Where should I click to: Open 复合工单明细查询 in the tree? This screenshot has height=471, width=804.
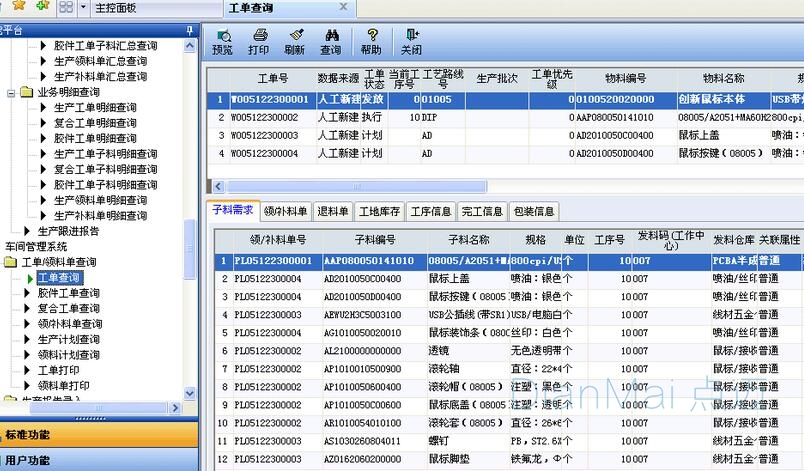(x=95, y=123)
